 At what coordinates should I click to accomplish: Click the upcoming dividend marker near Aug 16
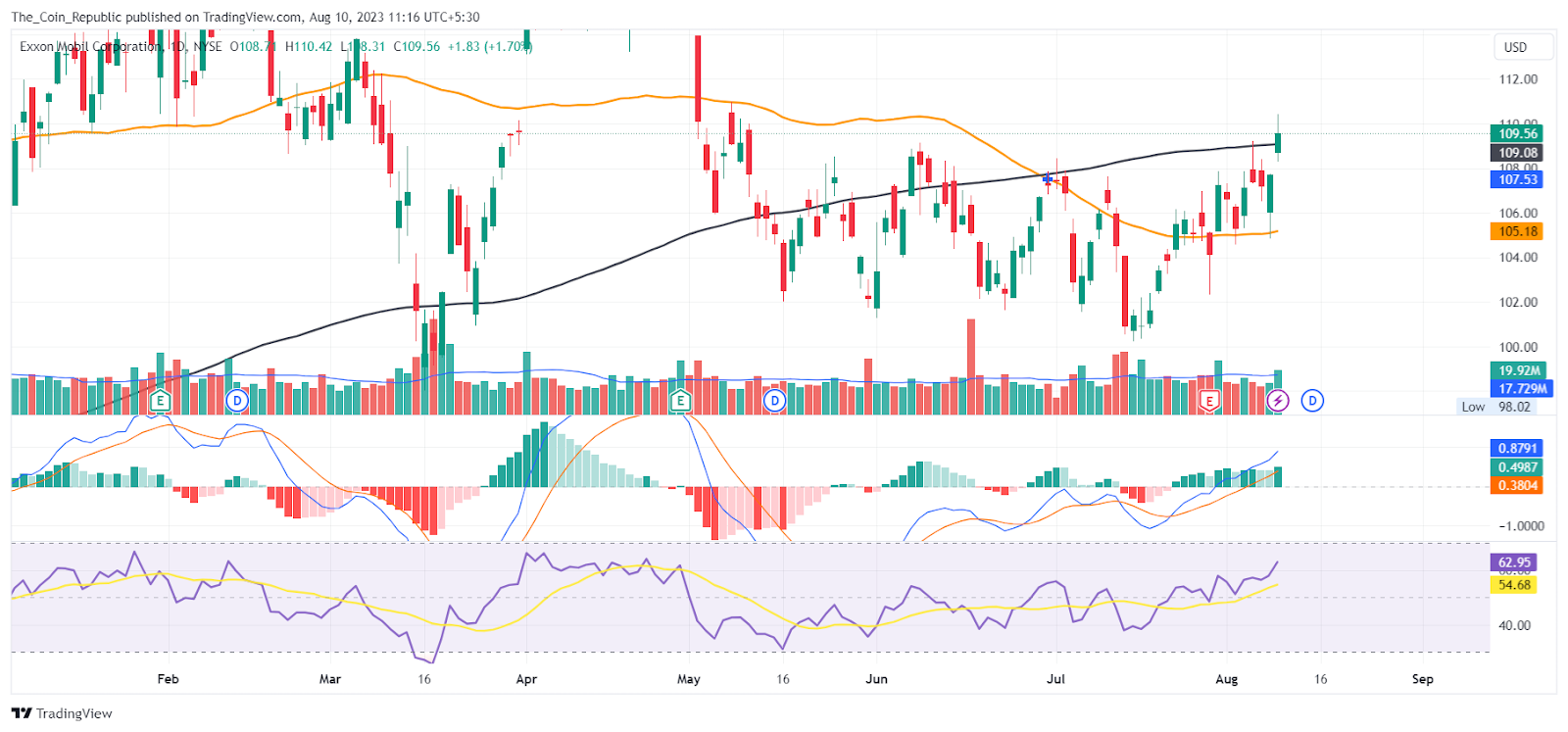pyautogui.click(x=1312, y=401)
